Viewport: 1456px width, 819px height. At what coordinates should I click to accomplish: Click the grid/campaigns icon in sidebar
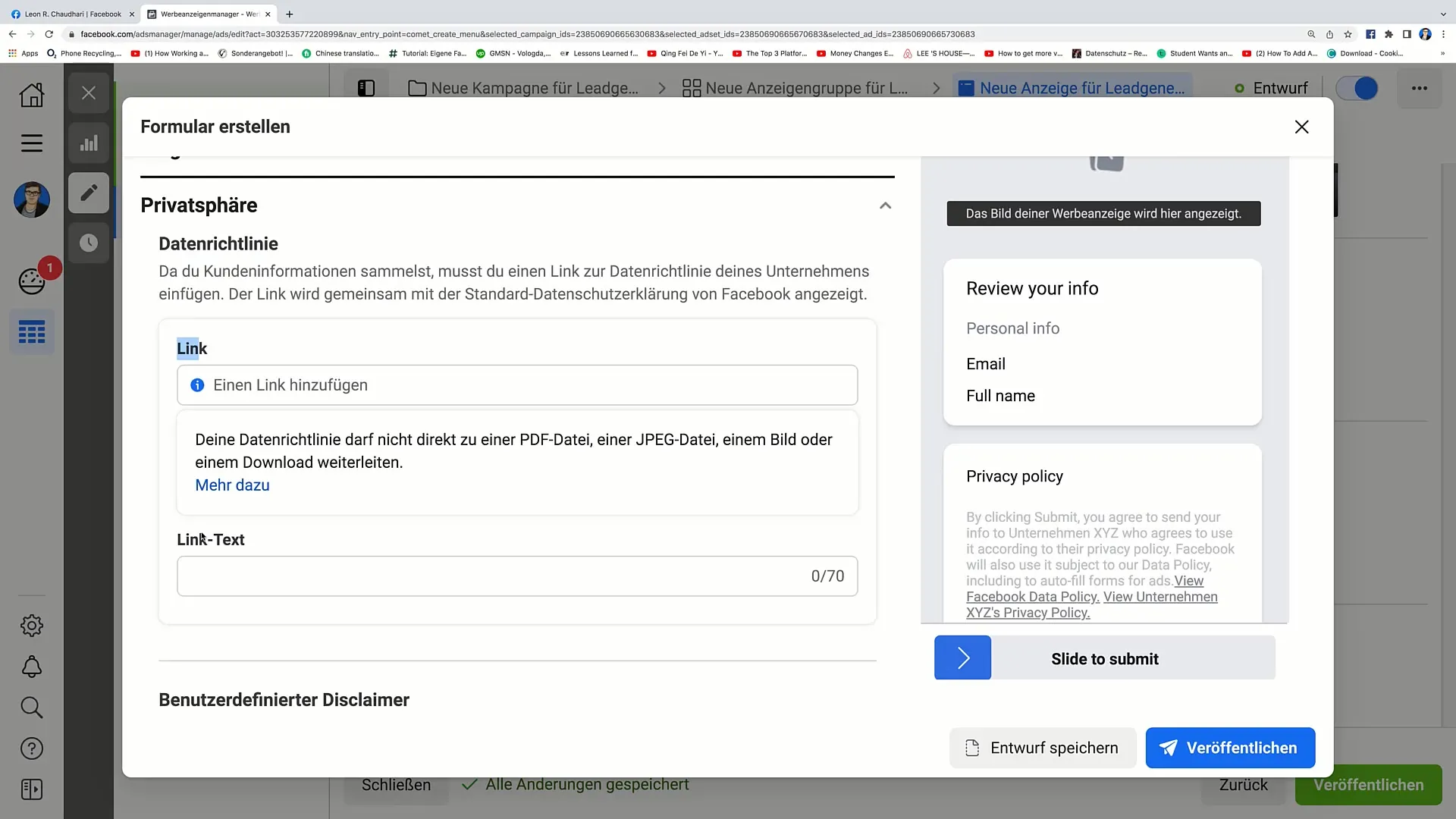[31, 332]
